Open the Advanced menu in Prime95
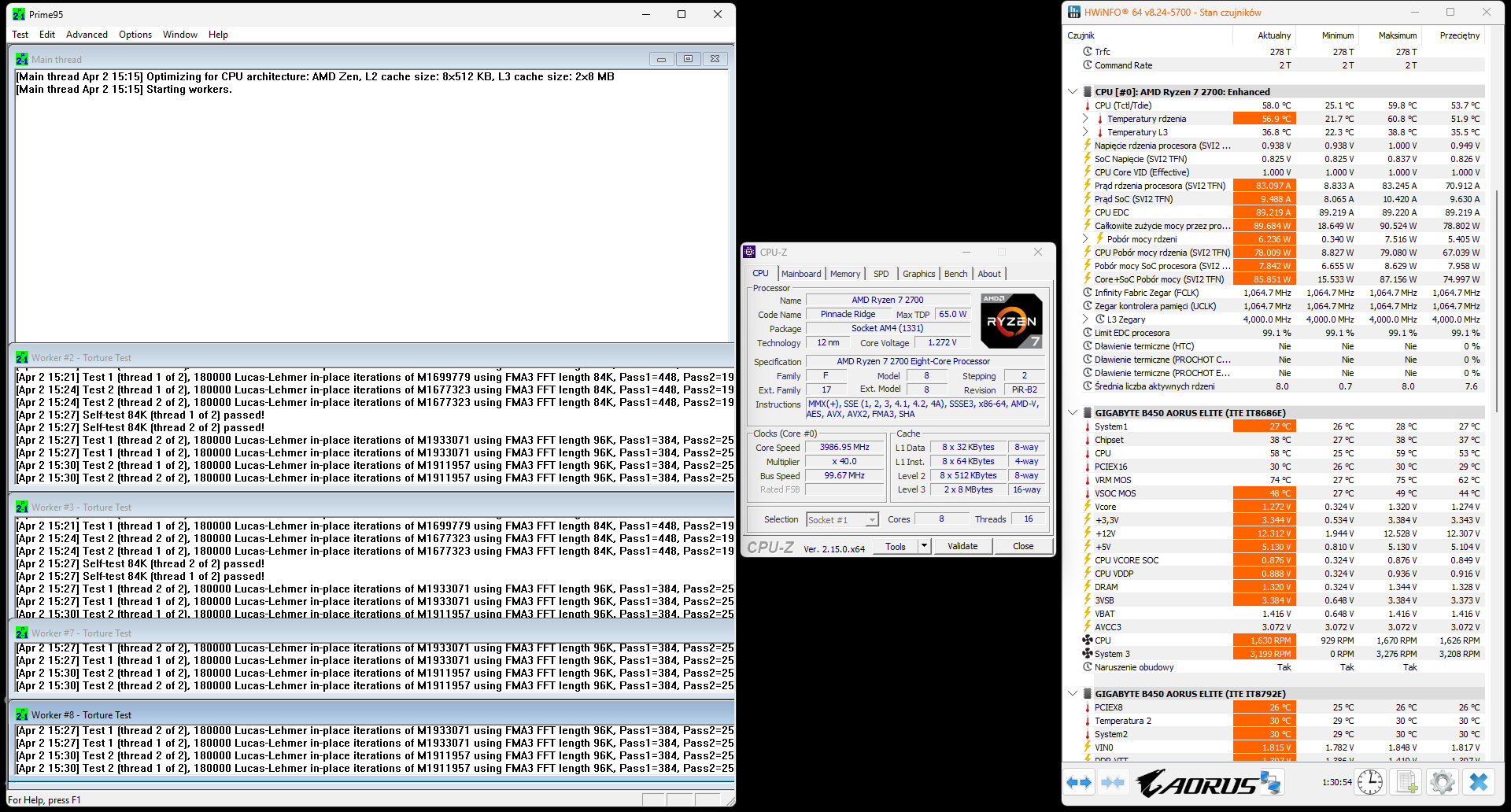 click(x=87, y=35)
